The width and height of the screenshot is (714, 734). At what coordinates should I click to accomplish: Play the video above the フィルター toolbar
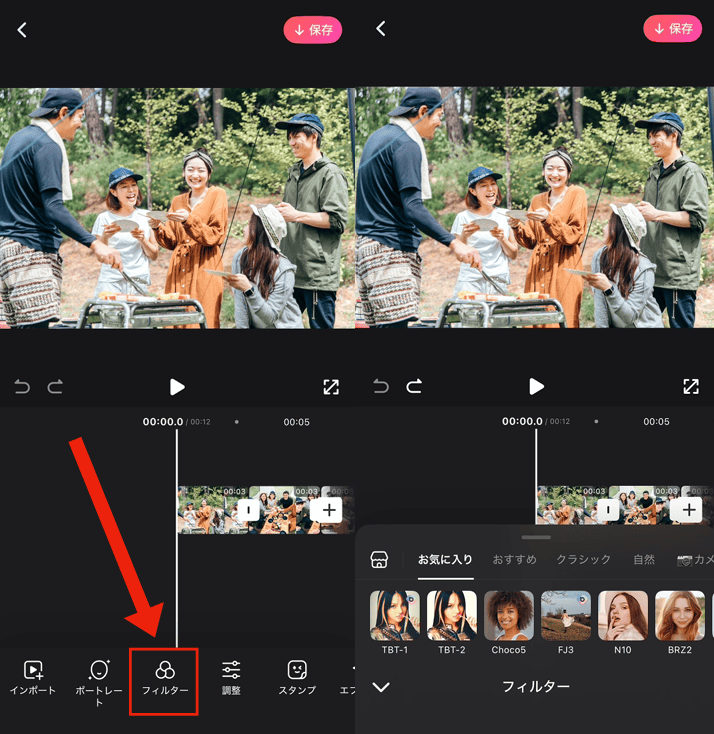coord(177,387)
